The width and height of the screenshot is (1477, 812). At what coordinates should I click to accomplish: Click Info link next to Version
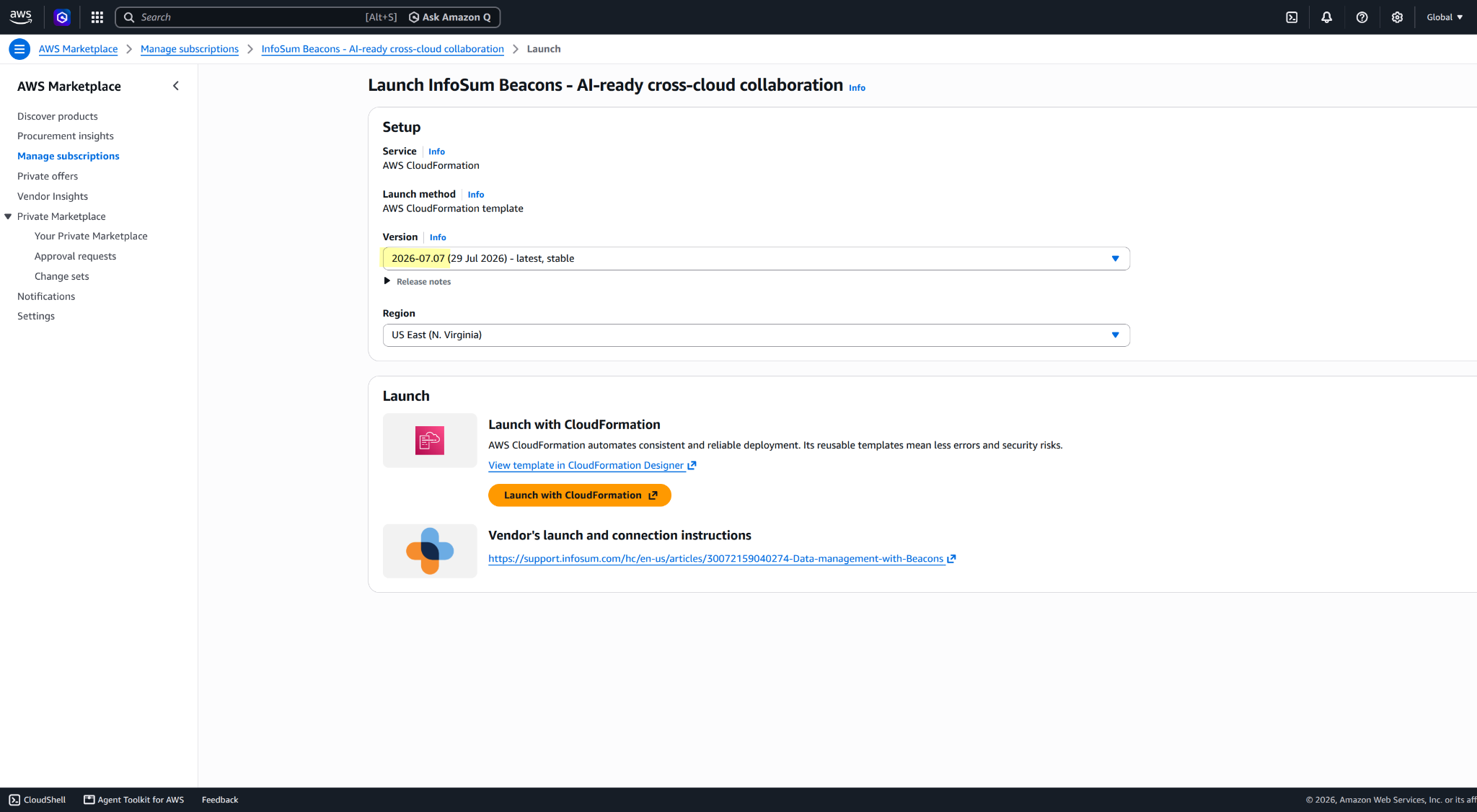438,237
